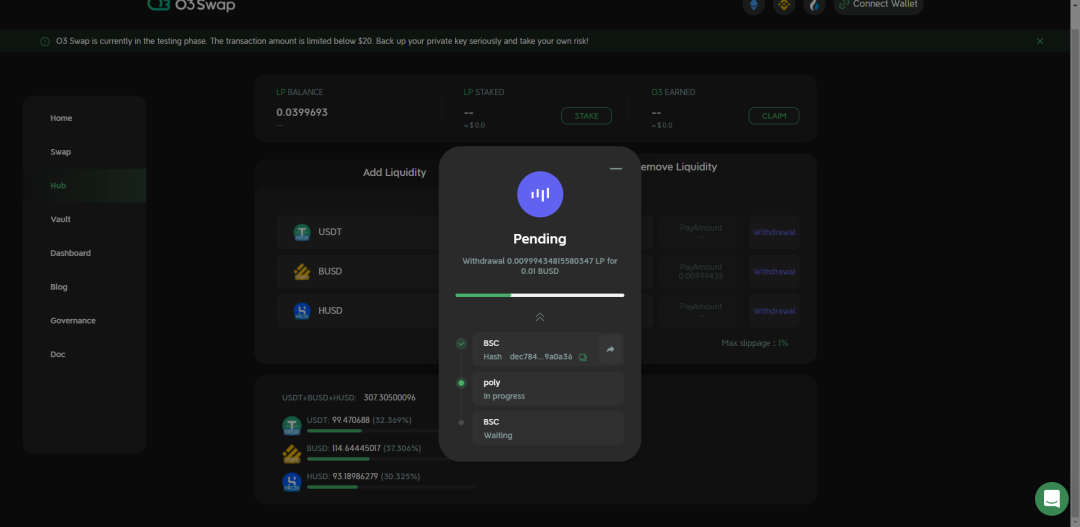1080x527 pixels.
Task: Click the HUSD 30.325% pool bar
Action: 391,487
